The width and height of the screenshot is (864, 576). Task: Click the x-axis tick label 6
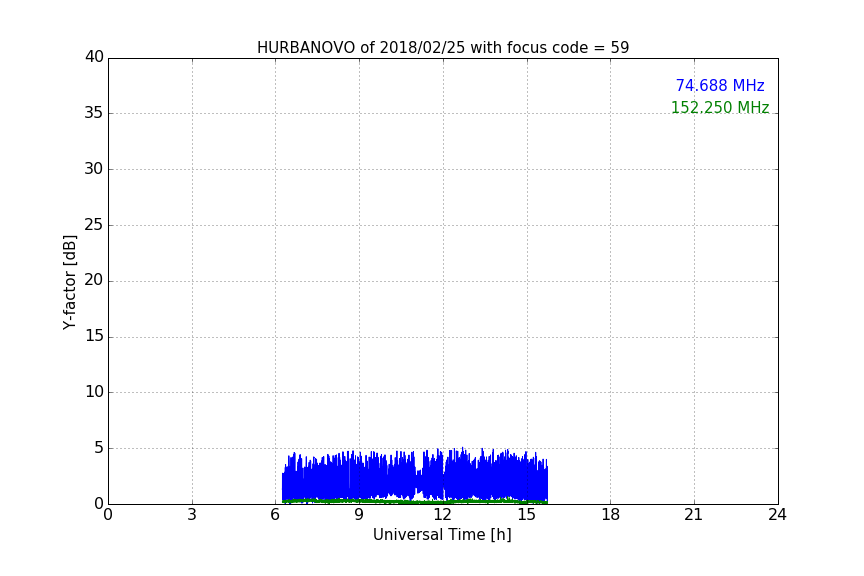point(276,515)
